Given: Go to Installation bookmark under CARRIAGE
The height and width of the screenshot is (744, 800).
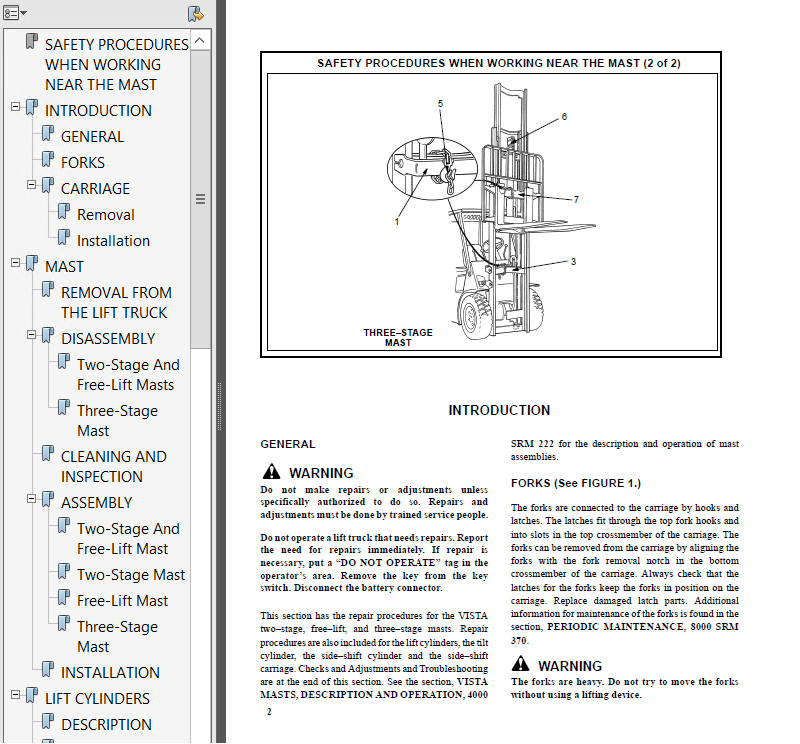Looking at the screenshot, I should coord(113,241).
